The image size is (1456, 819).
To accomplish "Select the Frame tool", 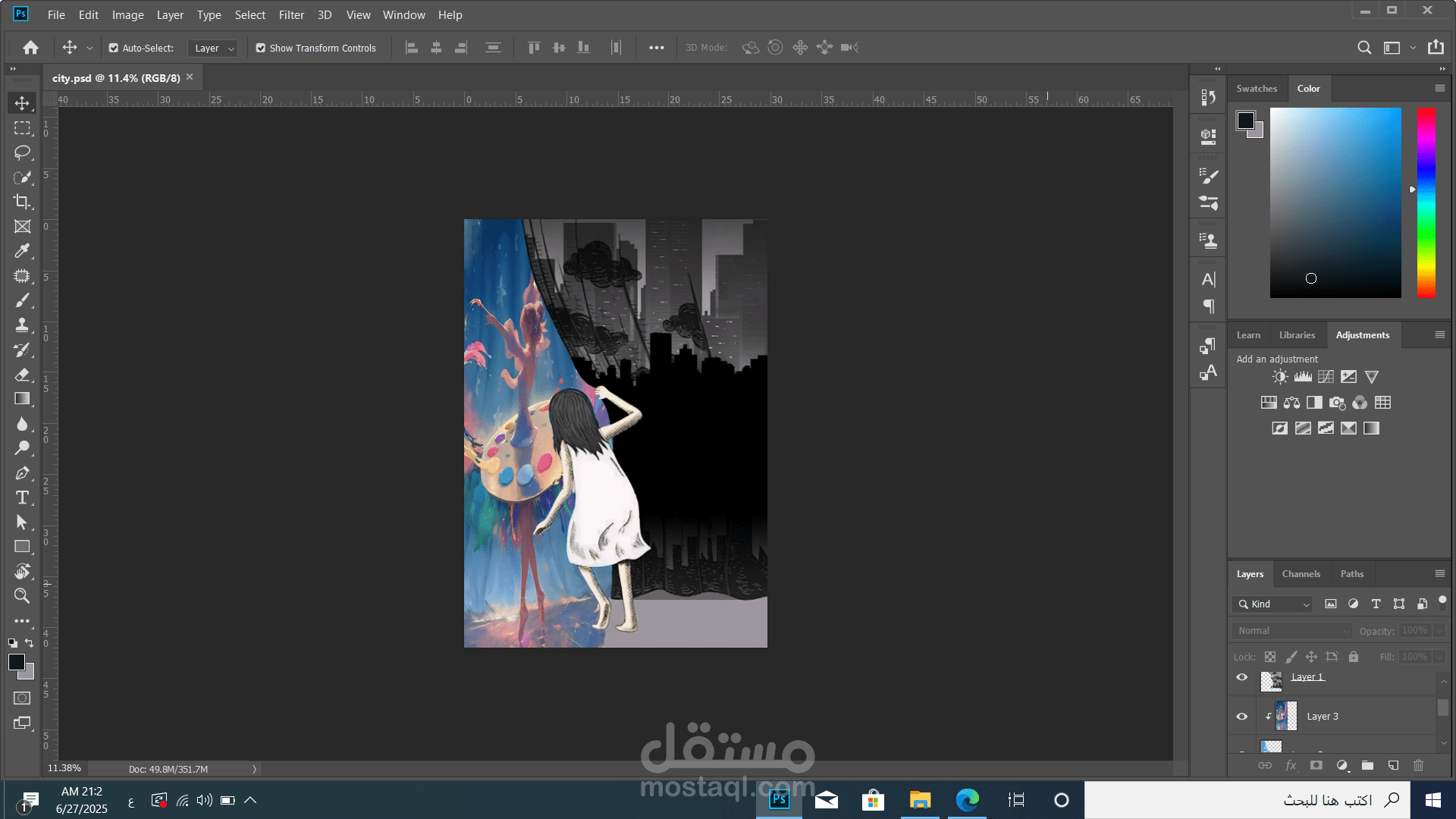I will click(x=22, y=227).
